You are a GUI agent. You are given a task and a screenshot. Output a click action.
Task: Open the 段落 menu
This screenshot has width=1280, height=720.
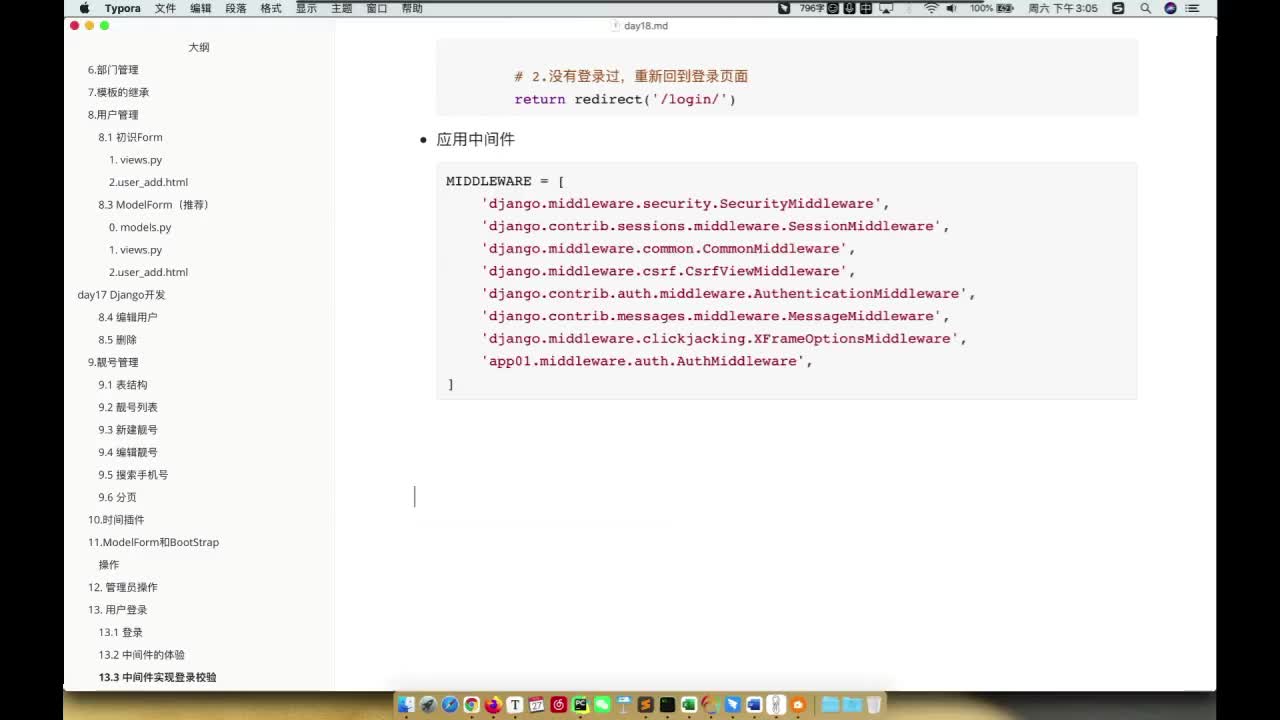(236, 8)
